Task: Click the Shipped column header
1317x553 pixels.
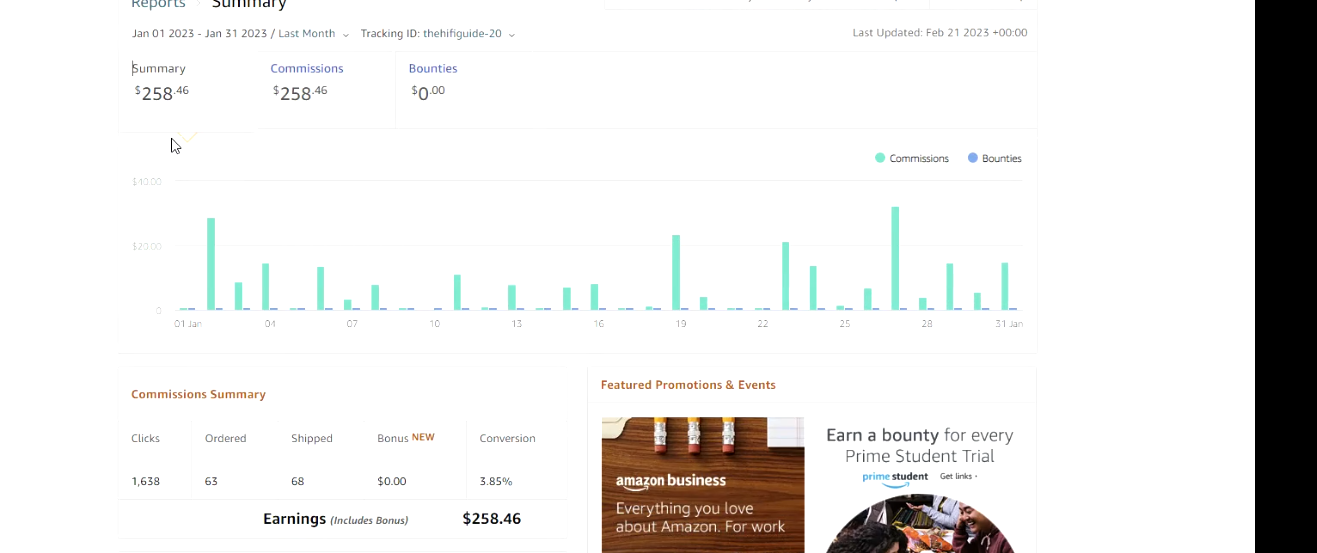Action: tap(312, 438)
